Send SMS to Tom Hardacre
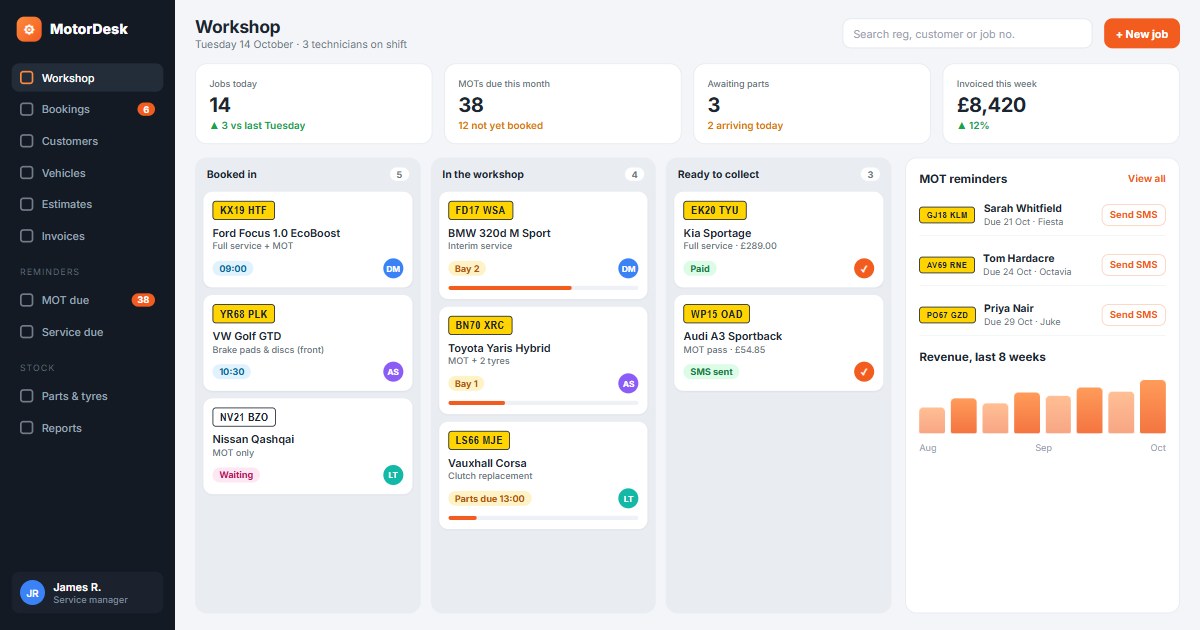Viewport: 1200px width, 630px height. (x=1133, y=265)
